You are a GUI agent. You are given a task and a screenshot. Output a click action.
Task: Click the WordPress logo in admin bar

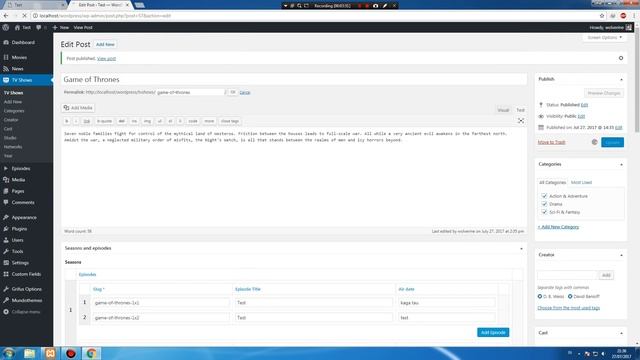[x=6, y=27]
